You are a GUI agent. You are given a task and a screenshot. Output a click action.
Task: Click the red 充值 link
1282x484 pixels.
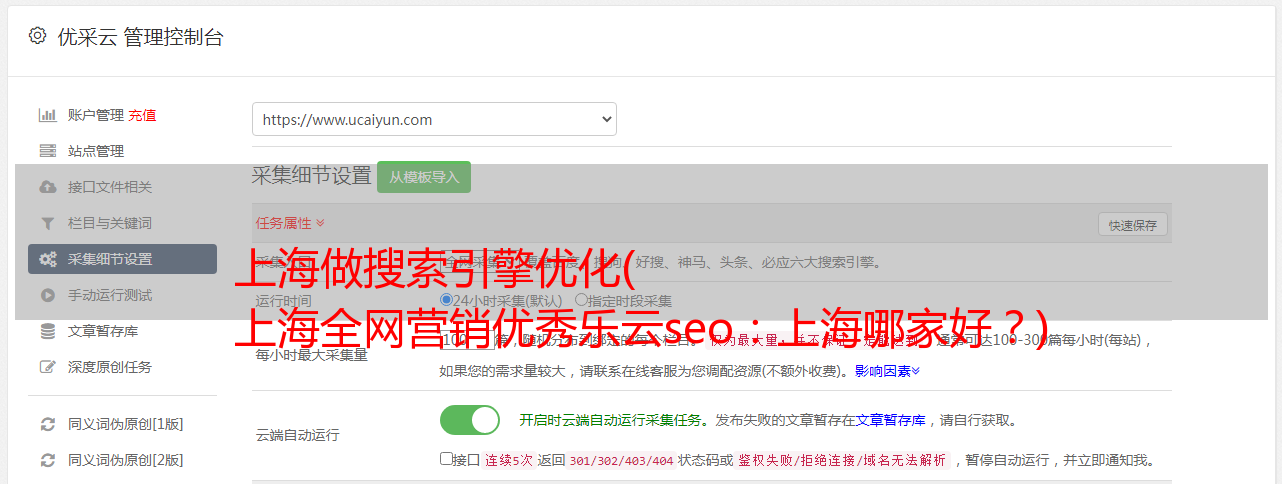(x=142, y=115)
